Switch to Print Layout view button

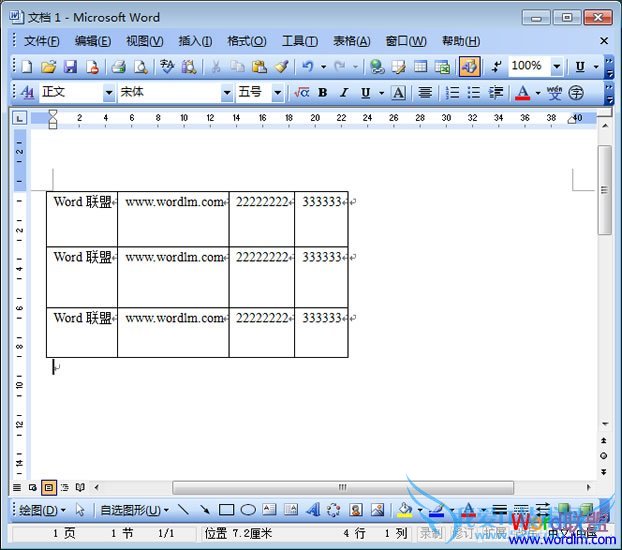point(49,487)
